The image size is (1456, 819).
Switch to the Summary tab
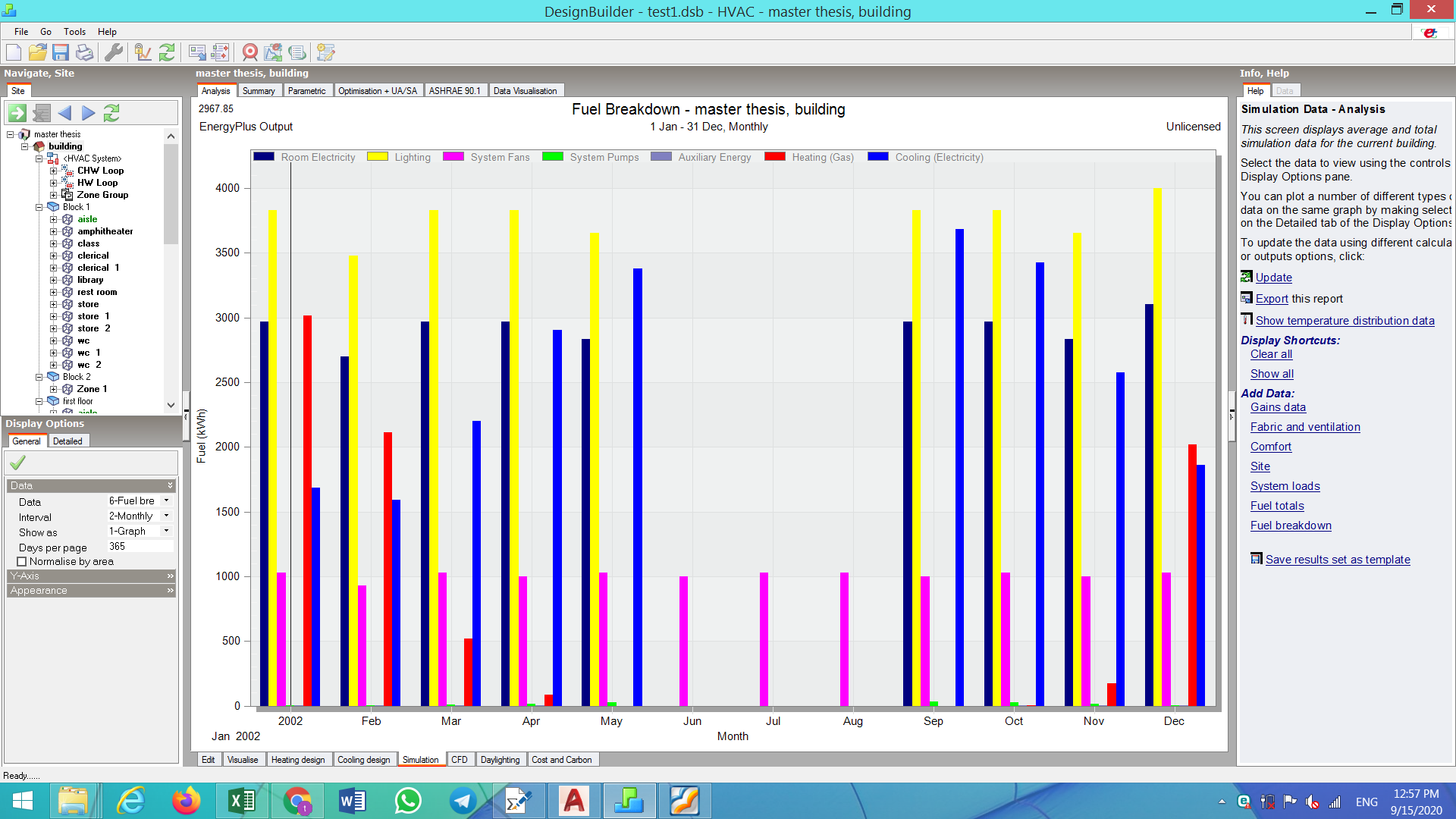click(259, 91)
